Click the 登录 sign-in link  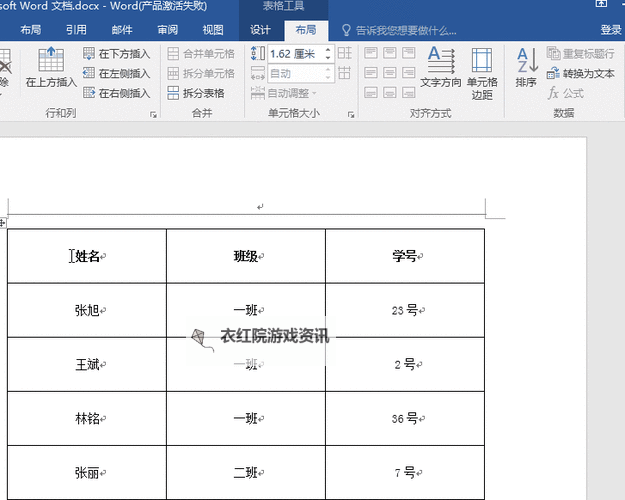[x=611, y=30]
